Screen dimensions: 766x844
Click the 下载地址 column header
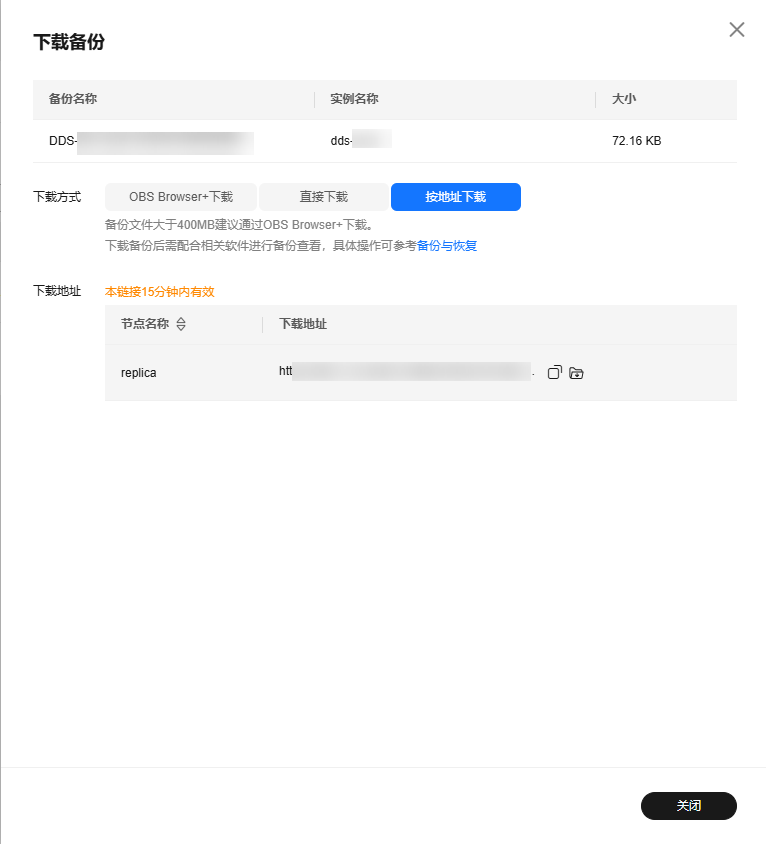[303, 324]
